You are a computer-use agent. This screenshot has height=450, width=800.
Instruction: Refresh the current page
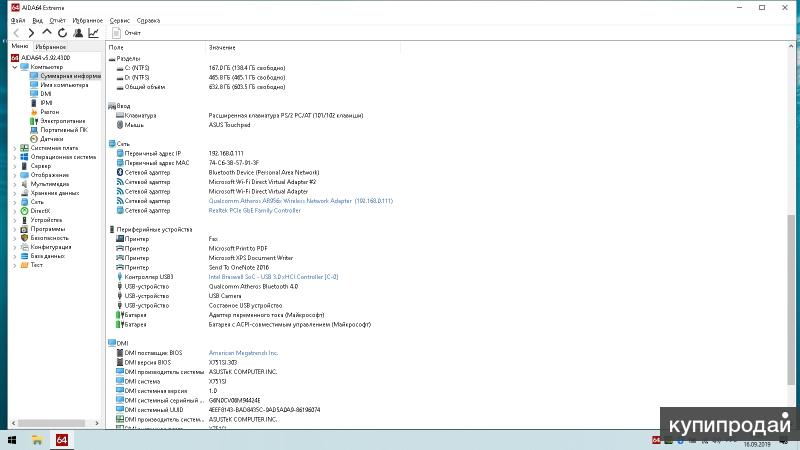[62, 33]
